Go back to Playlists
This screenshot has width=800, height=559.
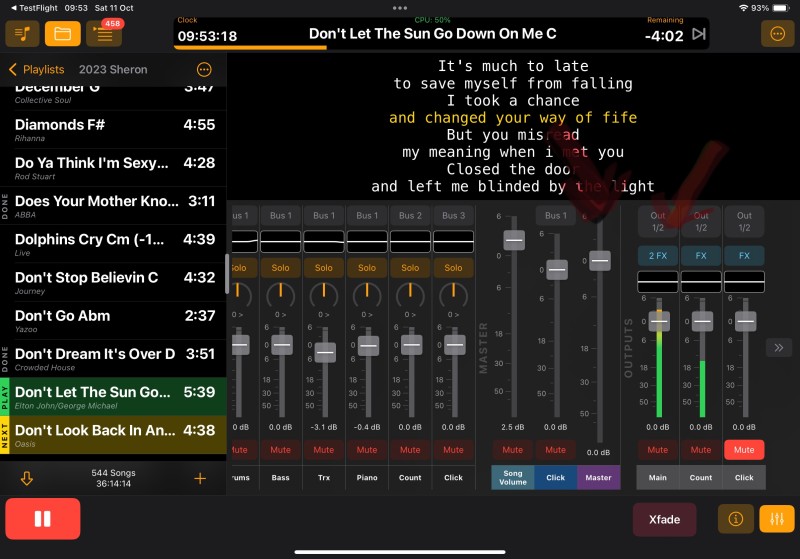tap(36, 70)
